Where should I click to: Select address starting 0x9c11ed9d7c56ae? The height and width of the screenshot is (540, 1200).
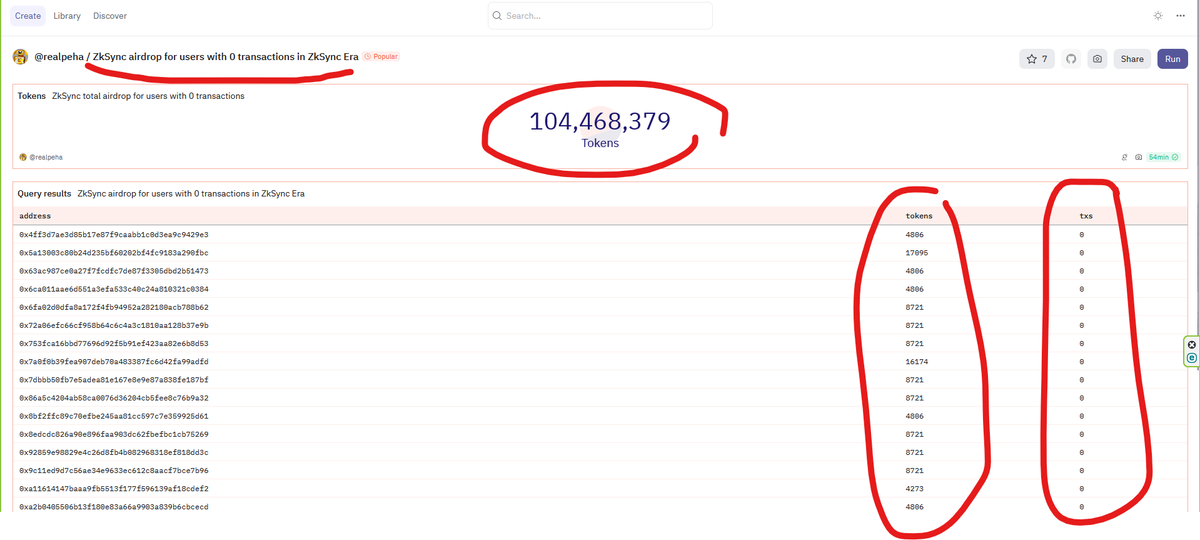(114, 470)
